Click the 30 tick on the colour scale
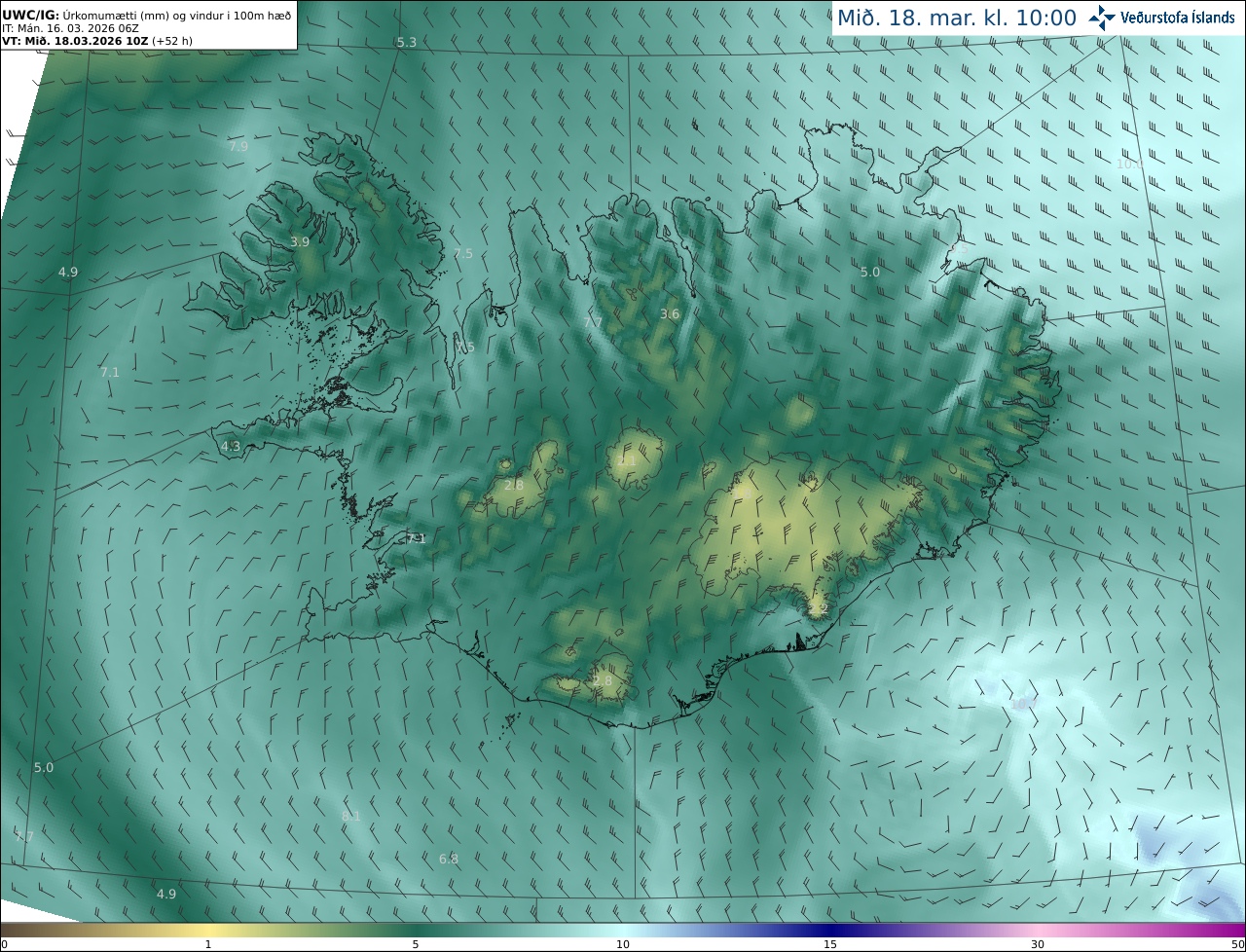 click(x=1038, y=944)
